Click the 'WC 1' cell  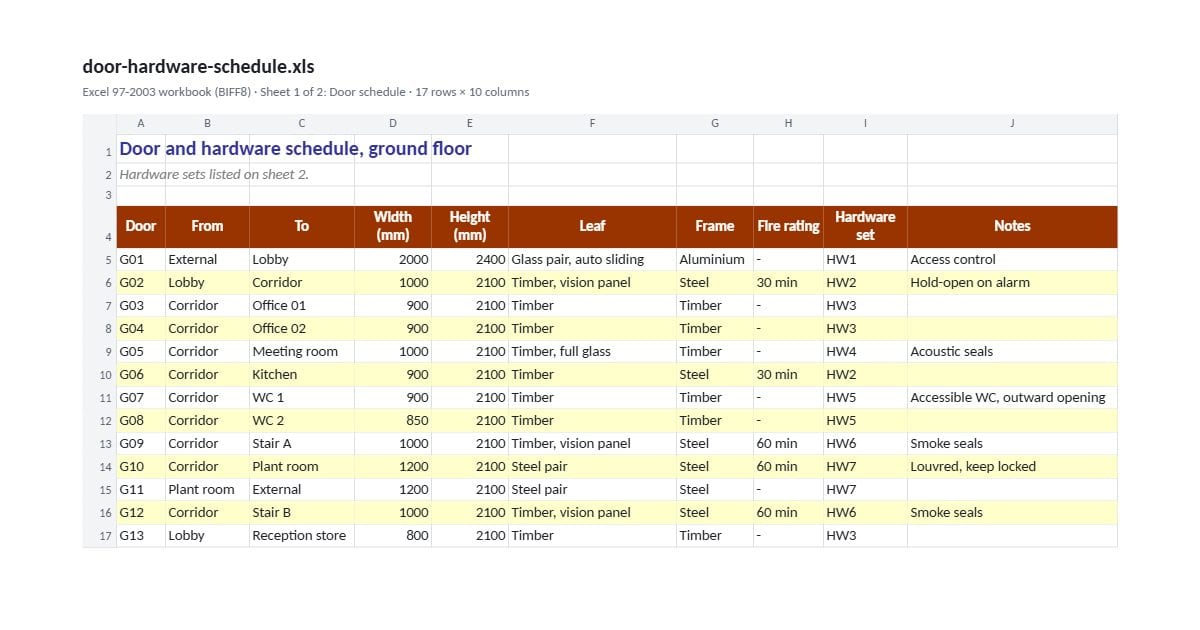click(x=302, y=398)
